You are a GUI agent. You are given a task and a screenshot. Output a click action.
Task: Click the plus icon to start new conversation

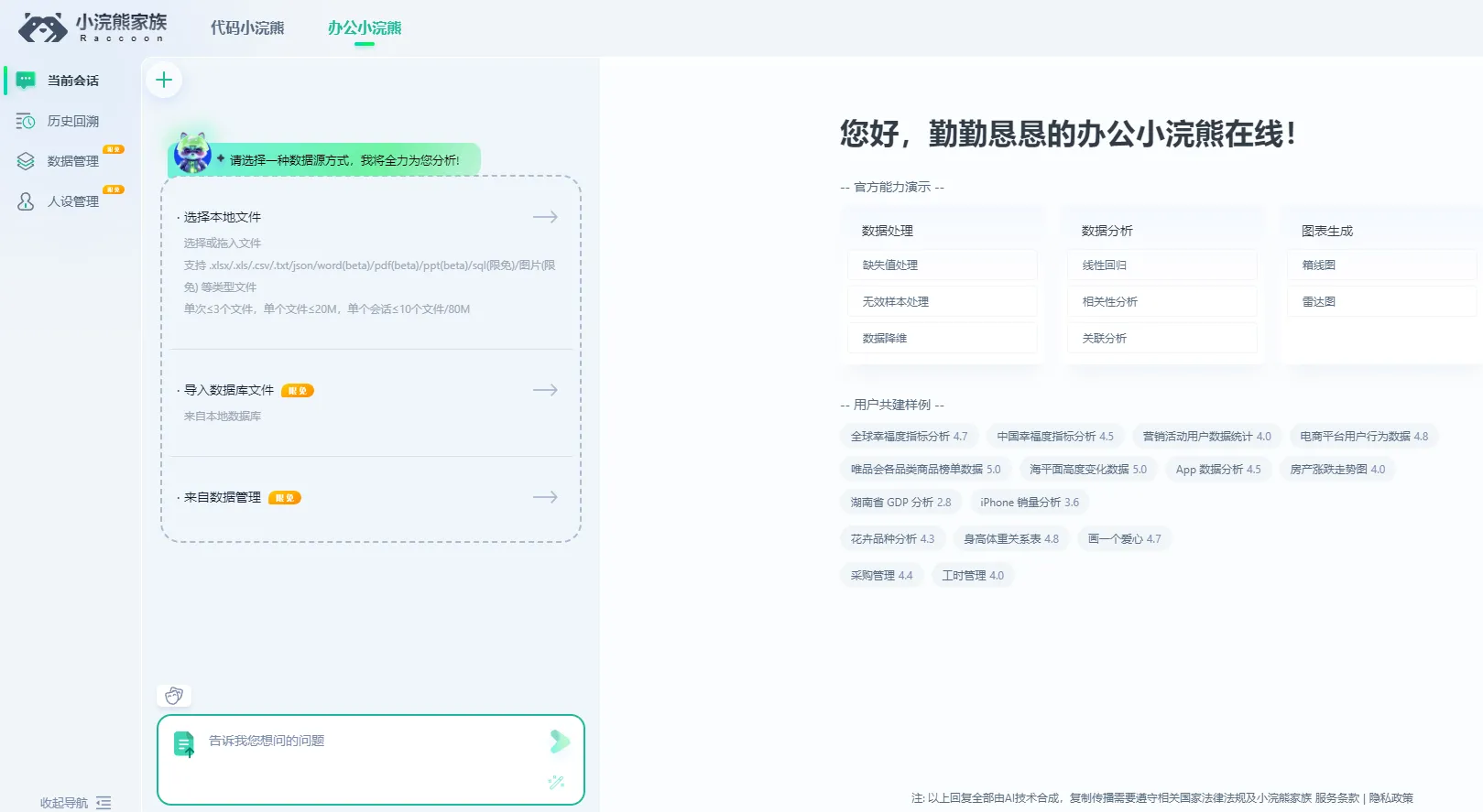tap(164, 81)
